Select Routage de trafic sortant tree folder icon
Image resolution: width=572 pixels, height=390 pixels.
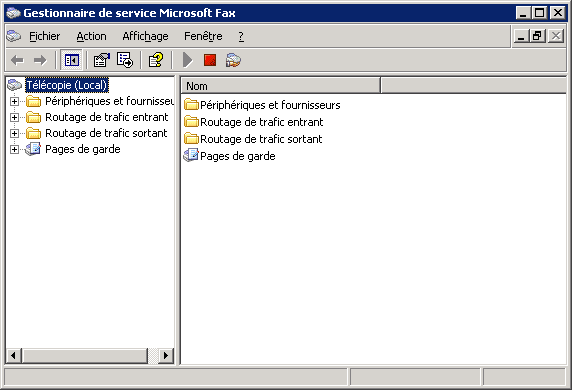[x=34, y=133]
